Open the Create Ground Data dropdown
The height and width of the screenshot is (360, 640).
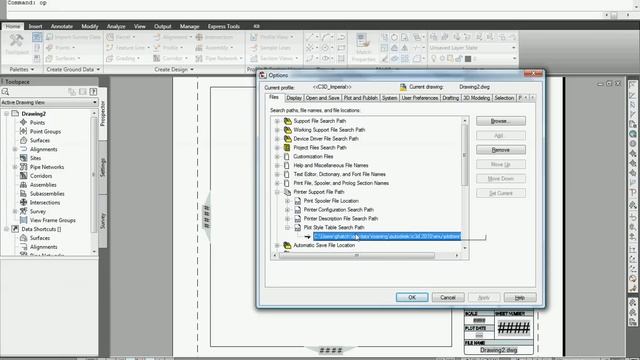73,69
